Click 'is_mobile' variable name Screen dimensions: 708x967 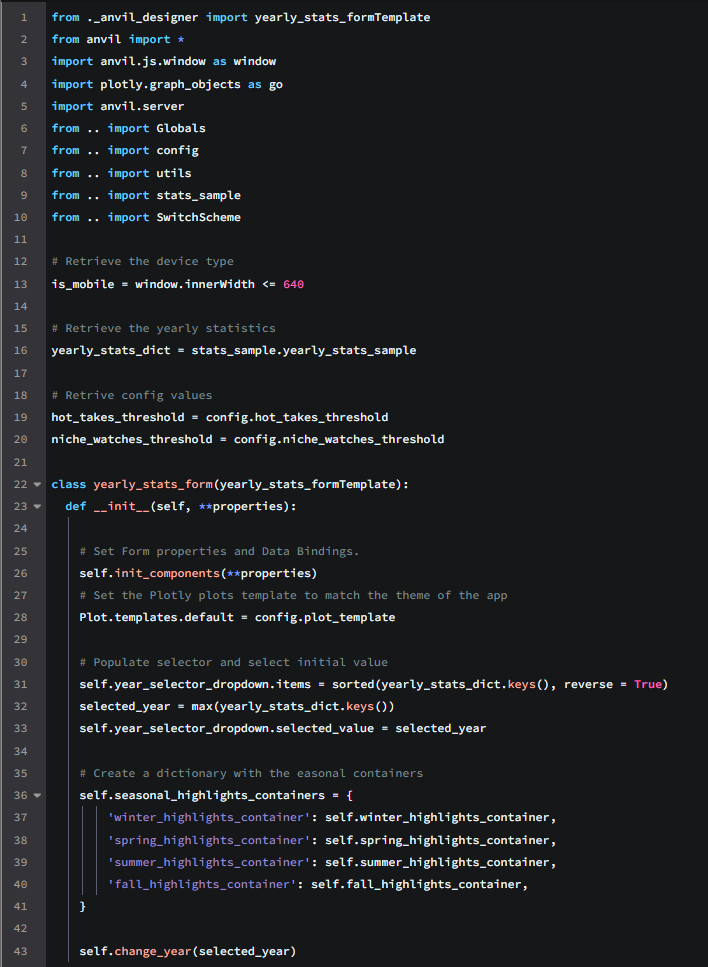click(x=83, y=284)
